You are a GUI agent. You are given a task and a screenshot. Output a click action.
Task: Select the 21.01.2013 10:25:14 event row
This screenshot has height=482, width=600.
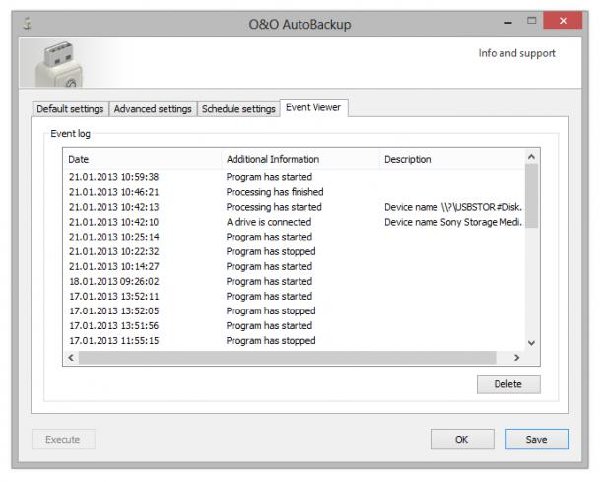click(x=294, y=237)
